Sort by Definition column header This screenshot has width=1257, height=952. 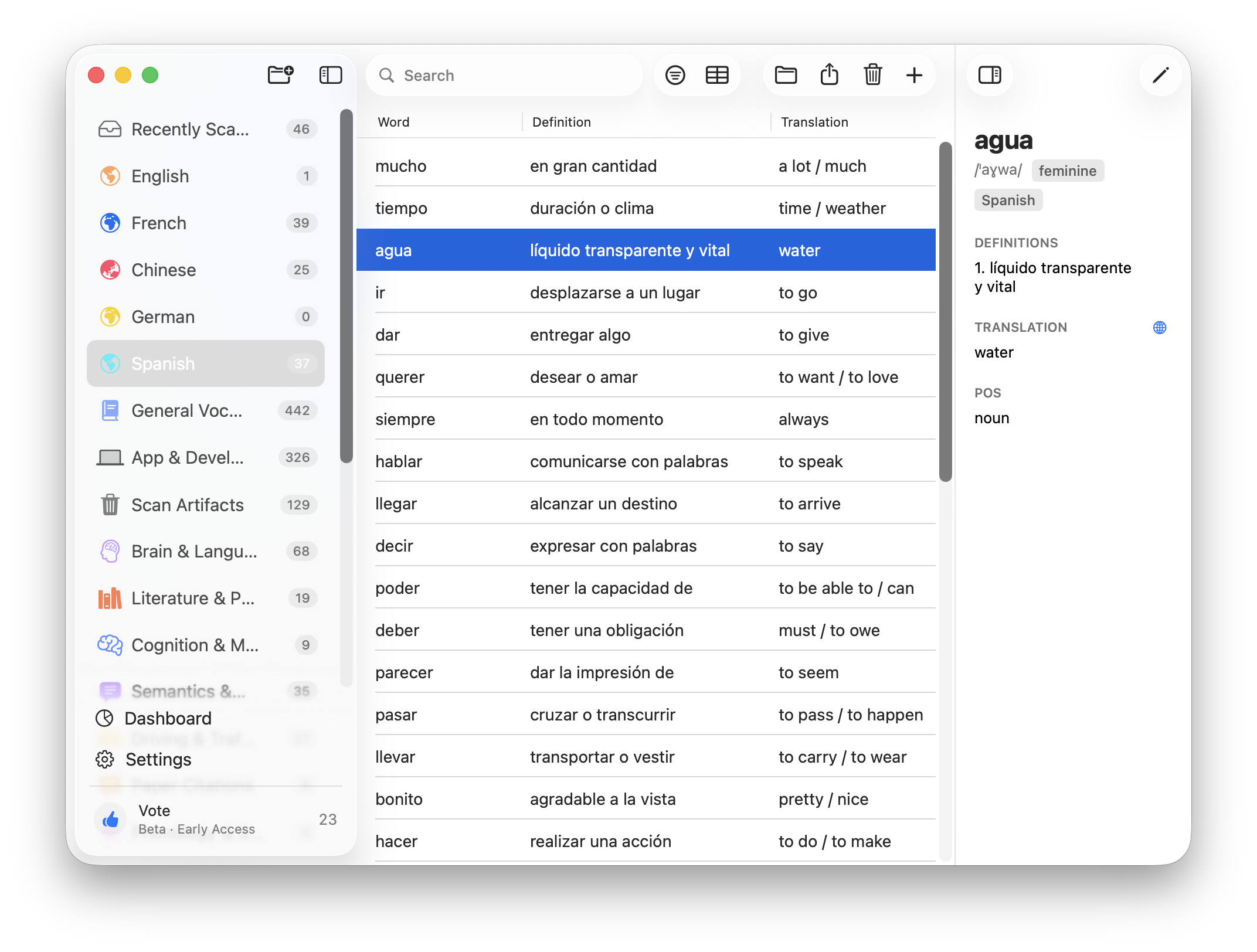click(x=561, y=122)
